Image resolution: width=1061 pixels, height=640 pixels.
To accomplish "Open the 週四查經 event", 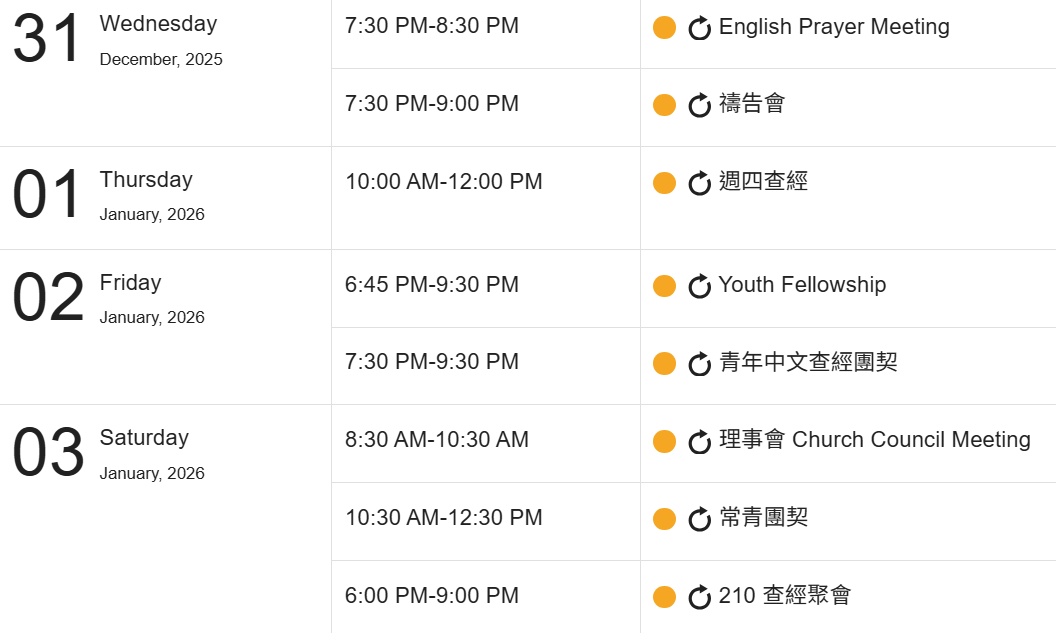I will coord(763,182).
